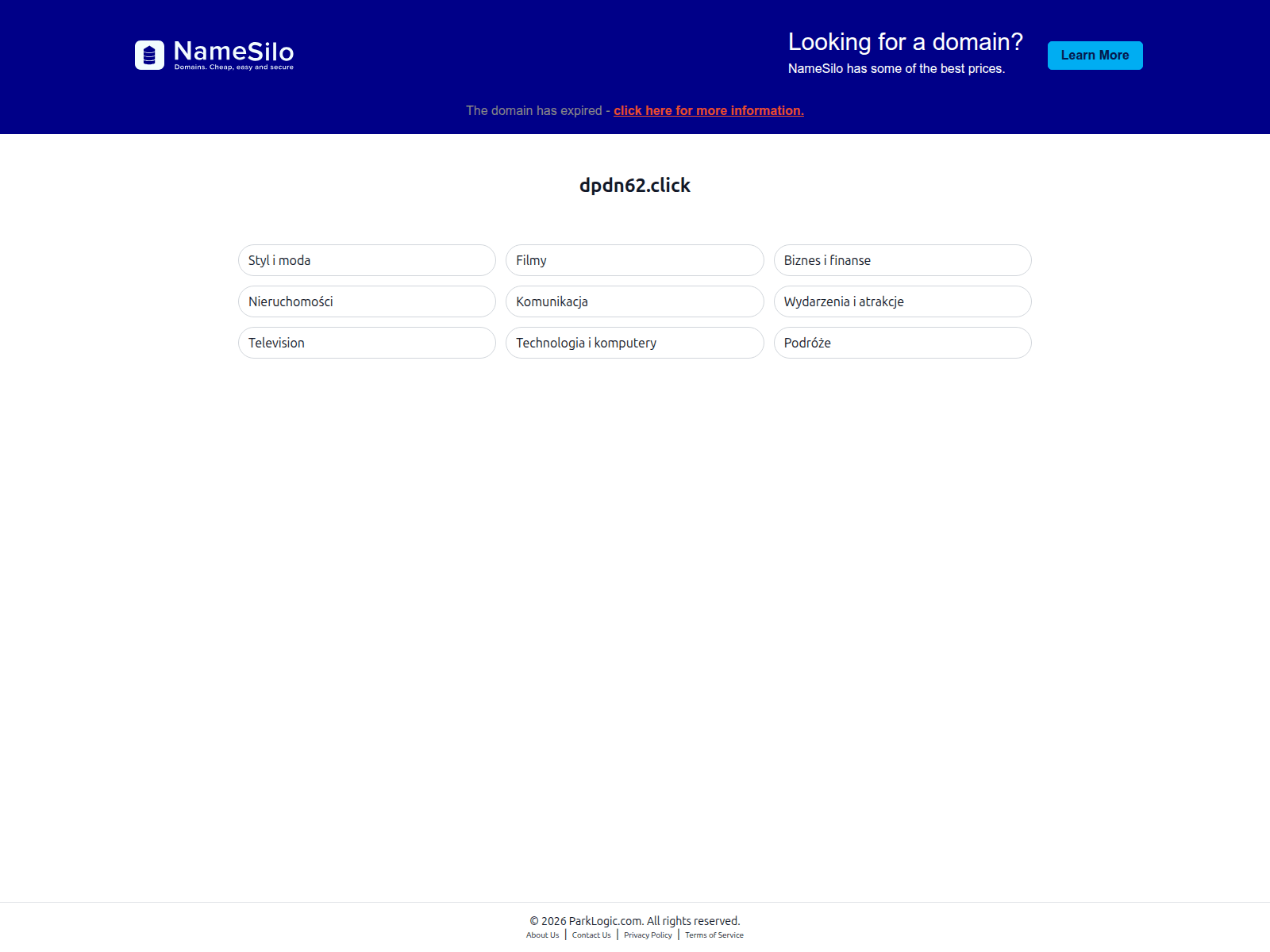Select the Television category

pyautogui.click(x=367, y=343)
